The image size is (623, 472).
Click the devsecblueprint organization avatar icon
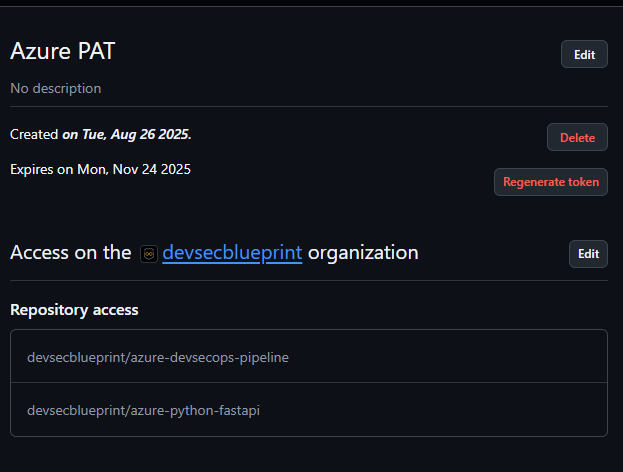[x=149, y=254]
